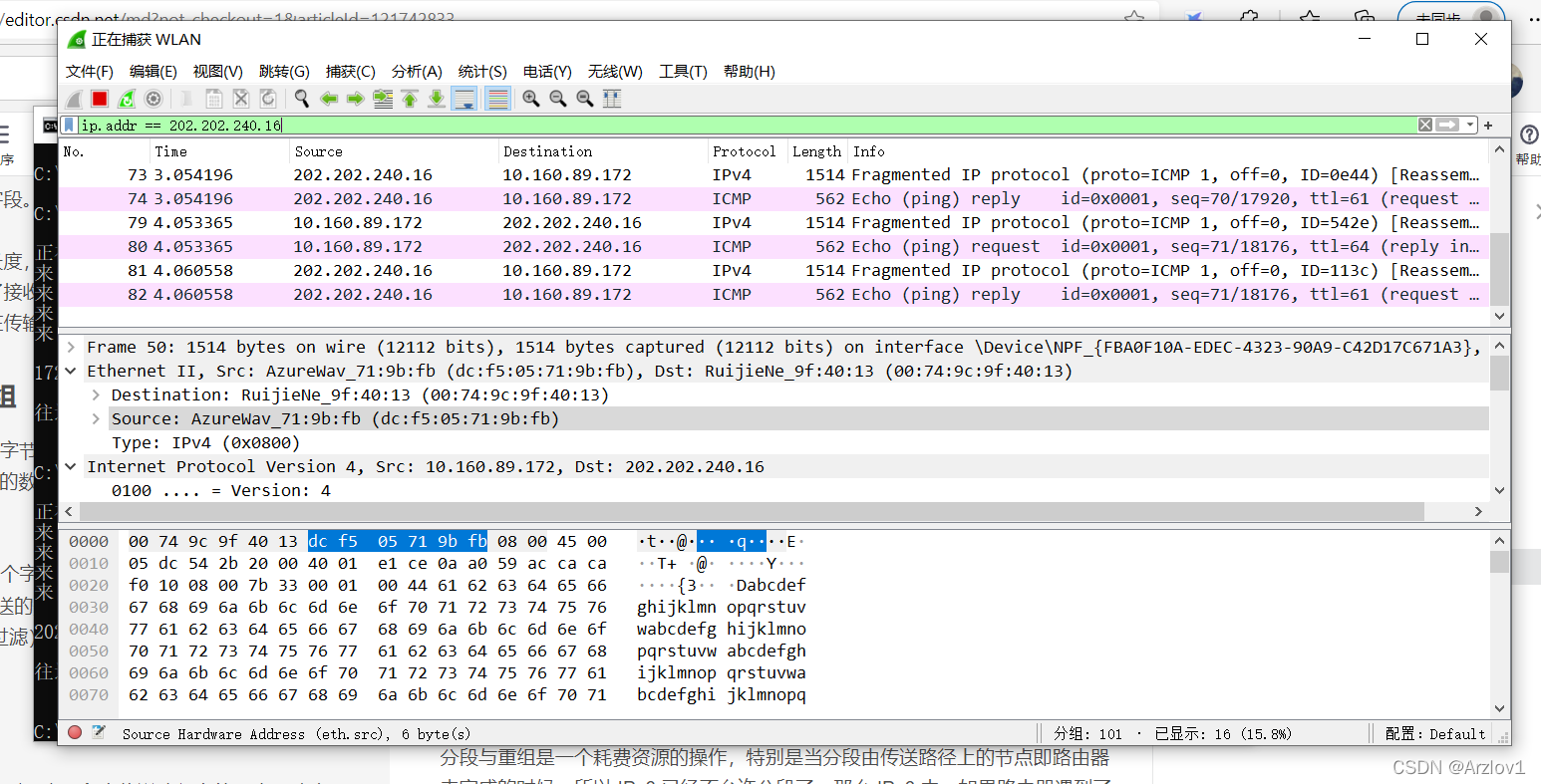Viewport: 1541px width, 784px height.
Task: Sort packets by the No. column
Action: 104,151
